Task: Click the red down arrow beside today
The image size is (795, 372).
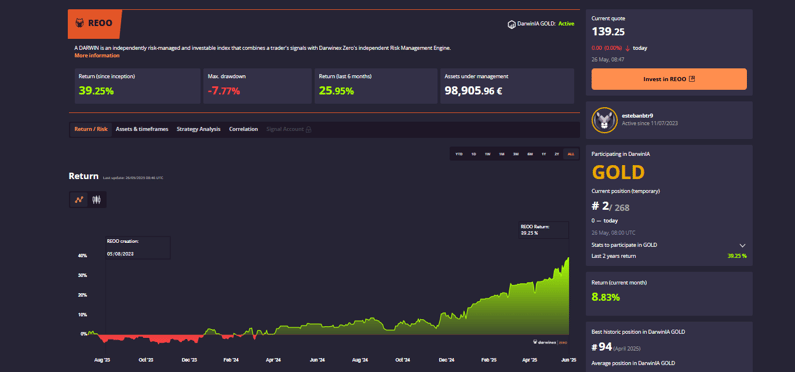Action: tap(628, 48)
